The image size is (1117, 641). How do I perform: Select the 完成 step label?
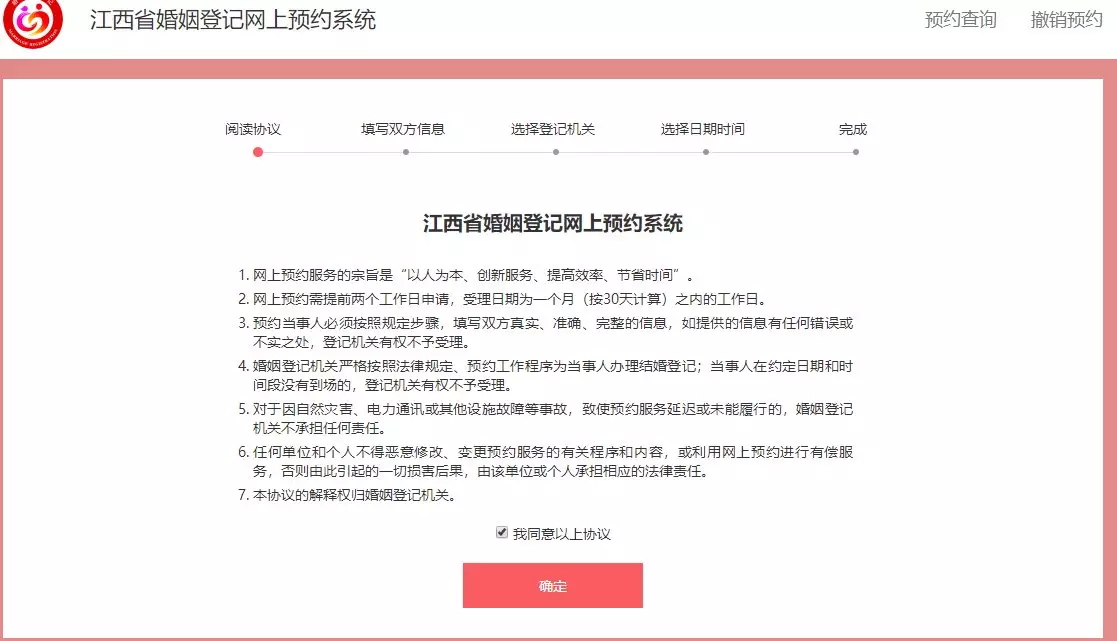click(853, 129)
